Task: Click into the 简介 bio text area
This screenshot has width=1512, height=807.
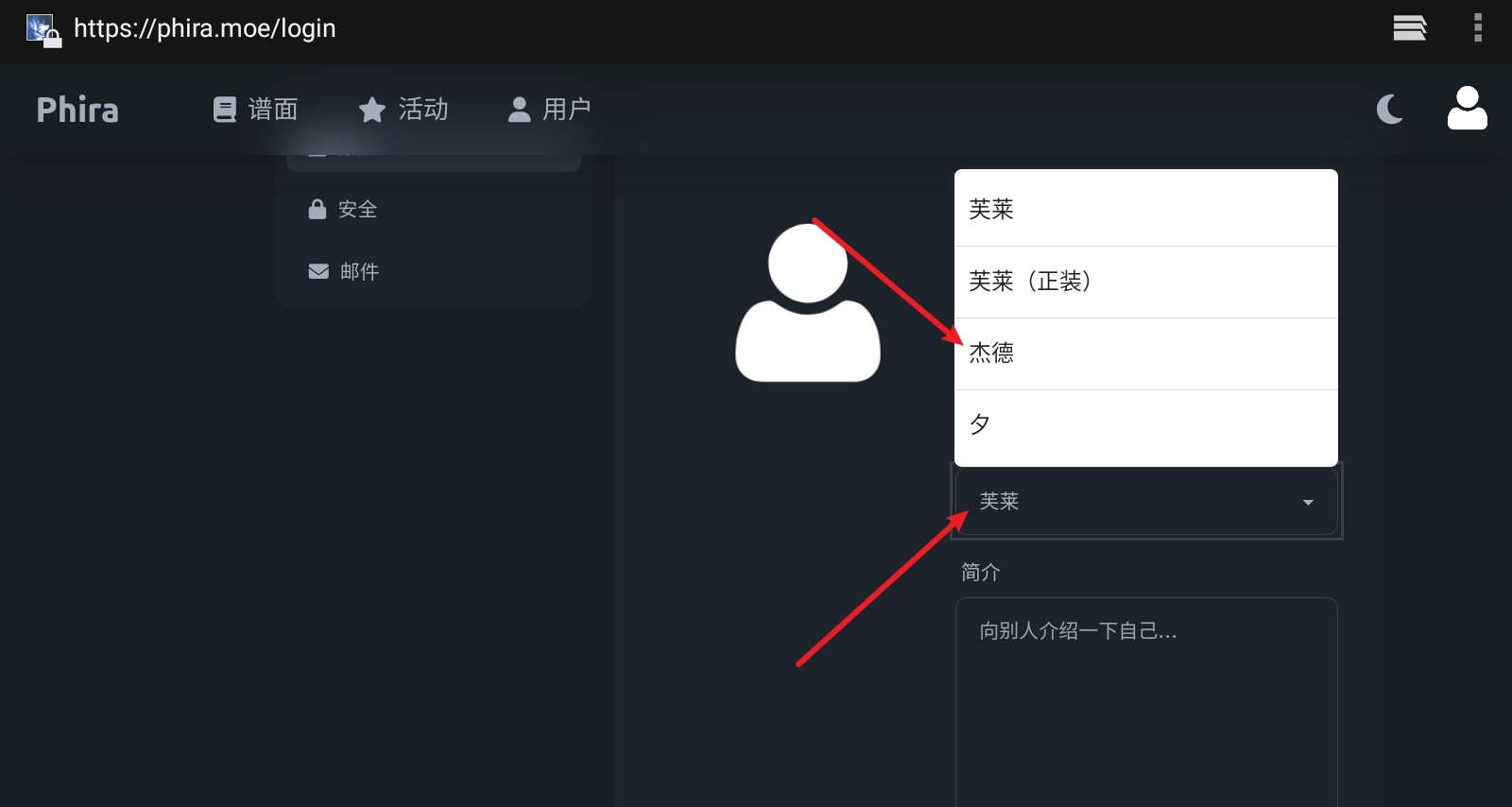Action: pyautogui.click(x=1145, y=699)
